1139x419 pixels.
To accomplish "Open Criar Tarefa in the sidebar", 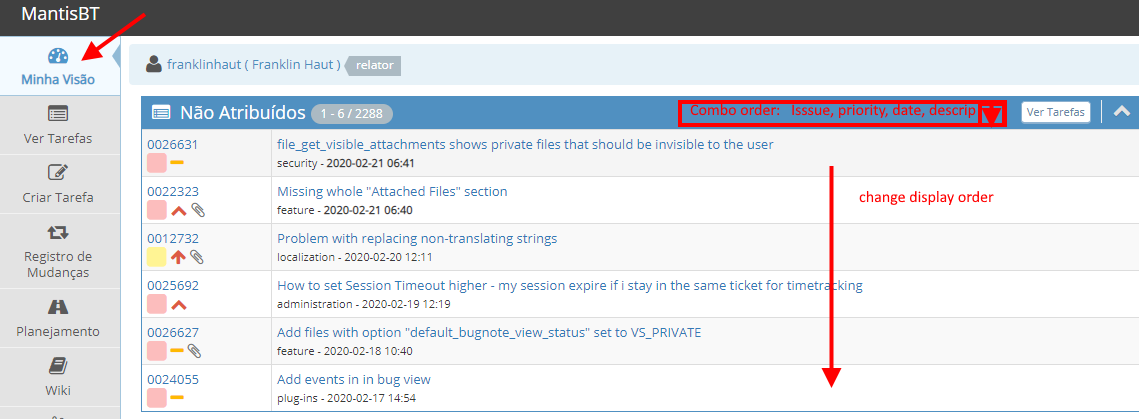I will pyautogui.click(x=58, y=172).
